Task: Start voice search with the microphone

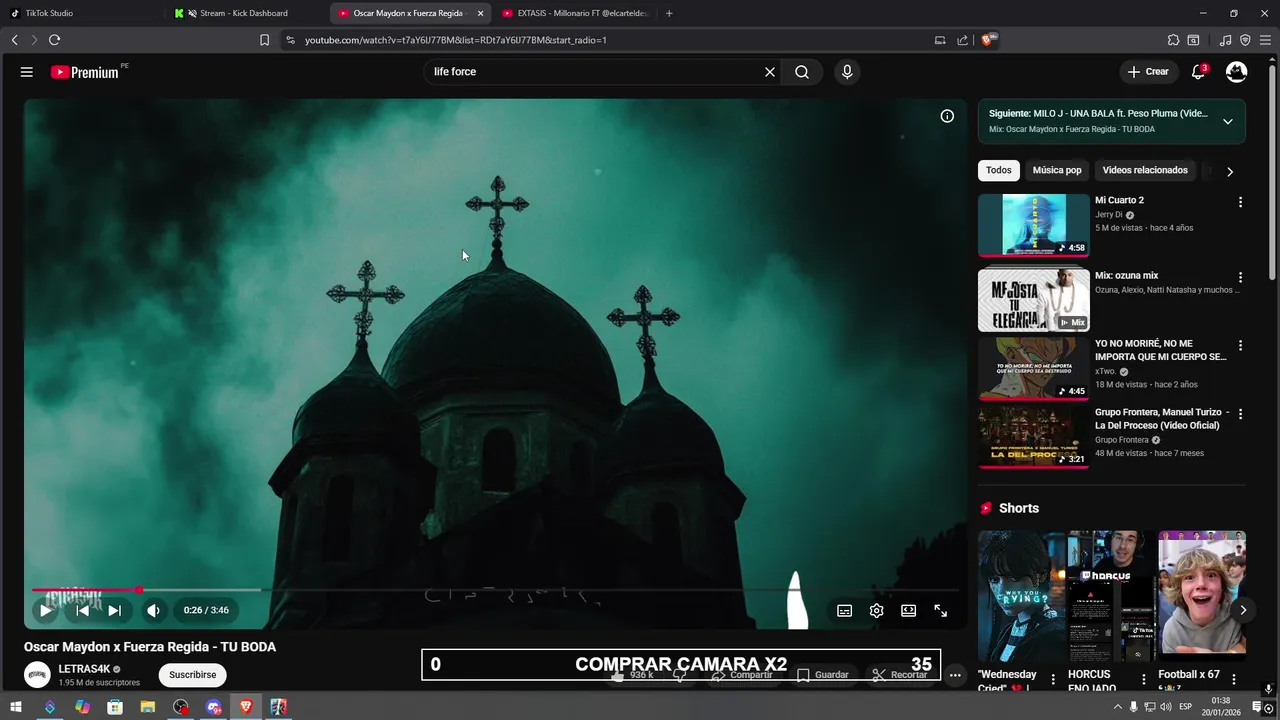Action: click(x=847, y=72)
